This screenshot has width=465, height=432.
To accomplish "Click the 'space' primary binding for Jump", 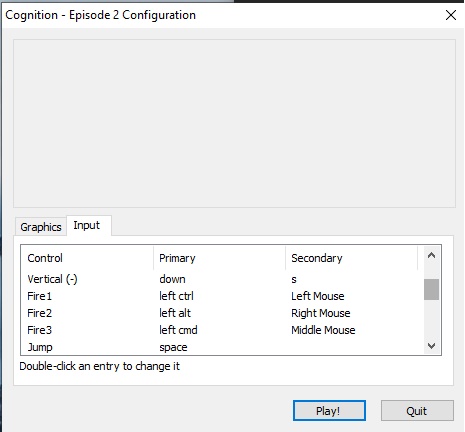I will coord(173,347).
